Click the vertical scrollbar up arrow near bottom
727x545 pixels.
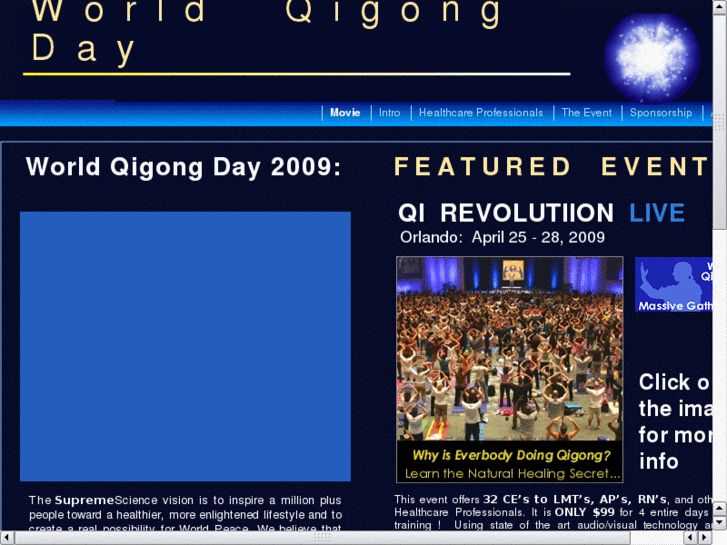(x=720, y=509)
